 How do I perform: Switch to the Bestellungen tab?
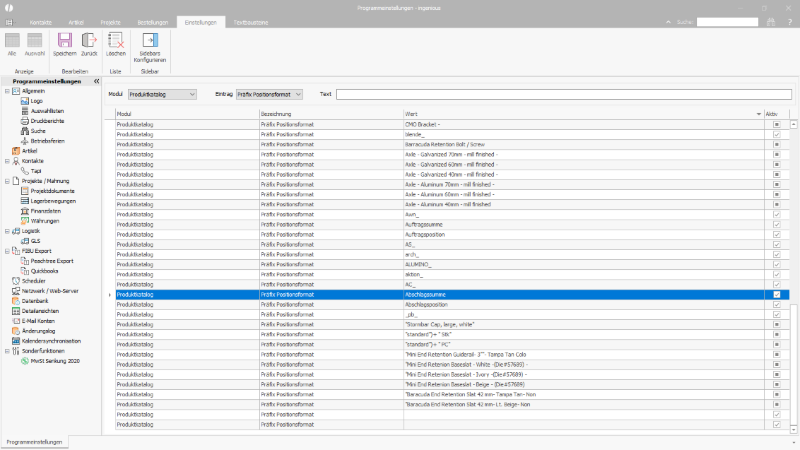pyautogui.click(x=153, y=22)
